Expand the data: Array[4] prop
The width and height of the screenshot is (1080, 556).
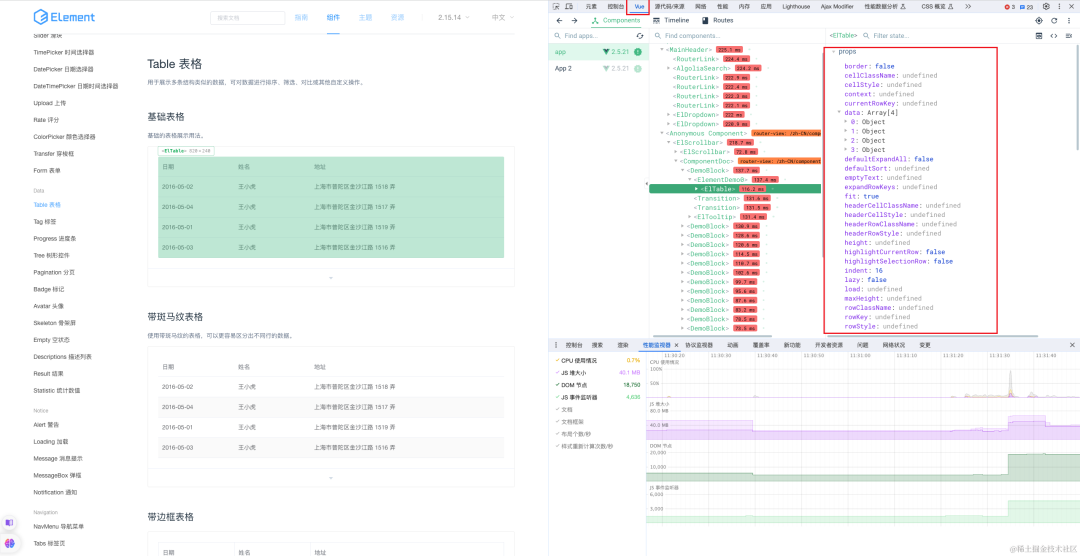point(838,113)
